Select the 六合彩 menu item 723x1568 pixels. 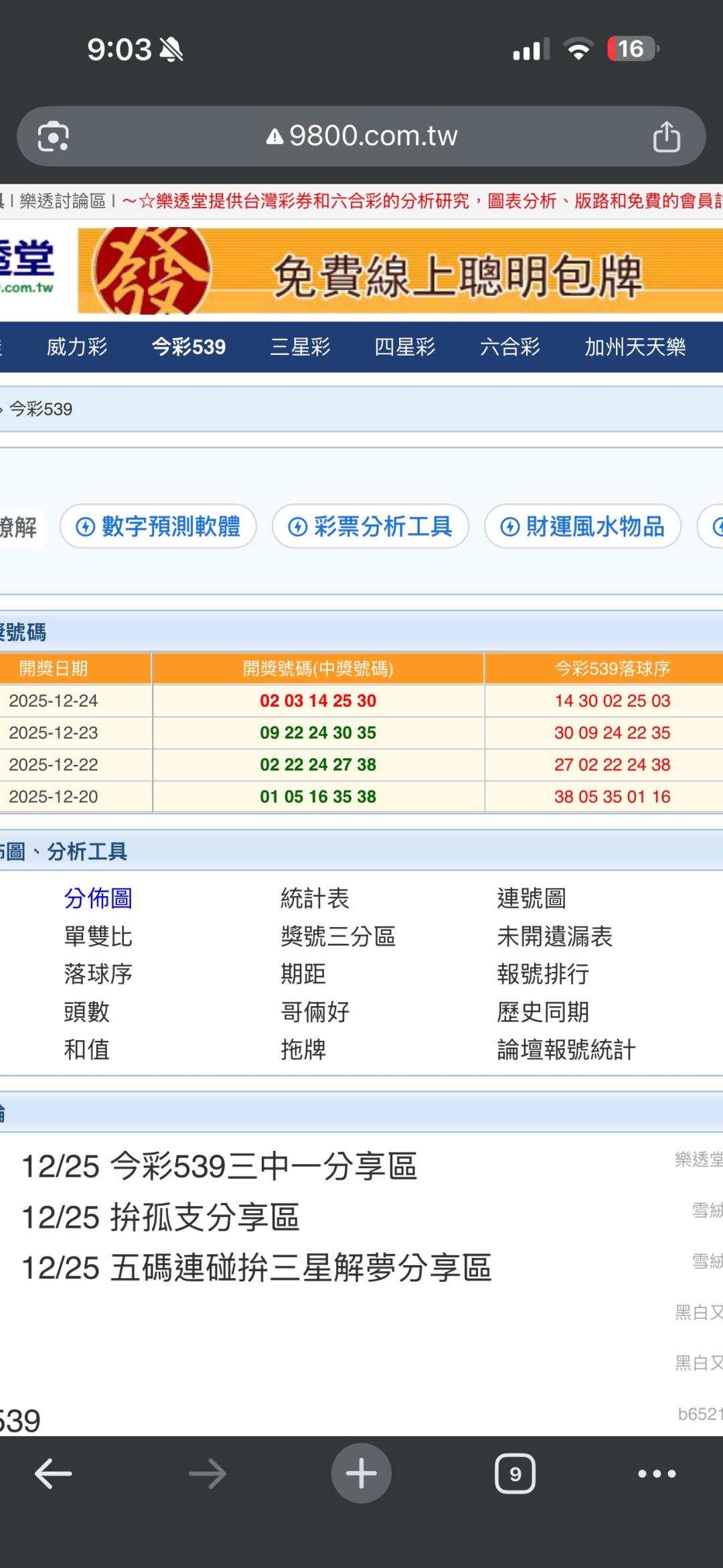pyautogui.click(x=509, y=347)
